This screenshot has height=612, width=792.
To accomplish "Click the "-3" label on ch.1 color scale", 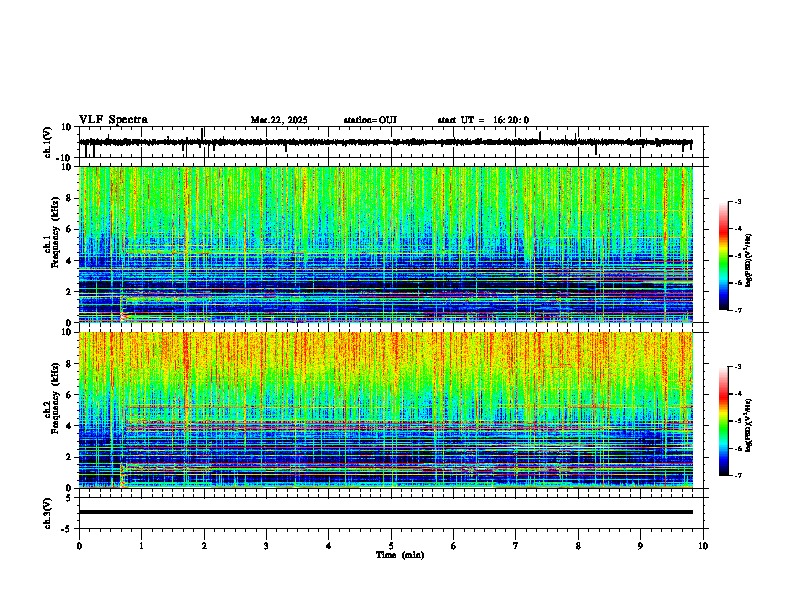I will (737, 201).
